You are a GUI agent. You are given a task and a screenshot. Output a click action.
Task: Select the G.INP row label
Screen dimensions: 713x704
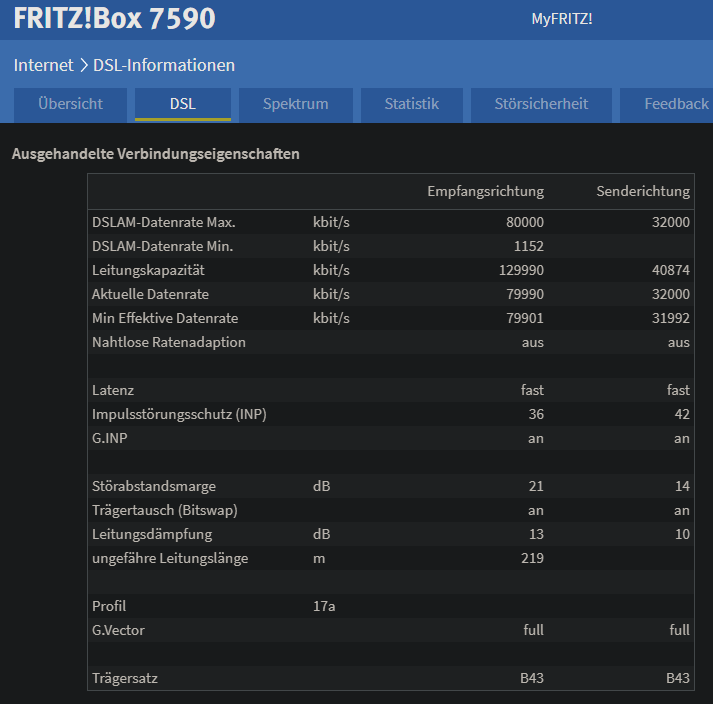coord(110,438)
